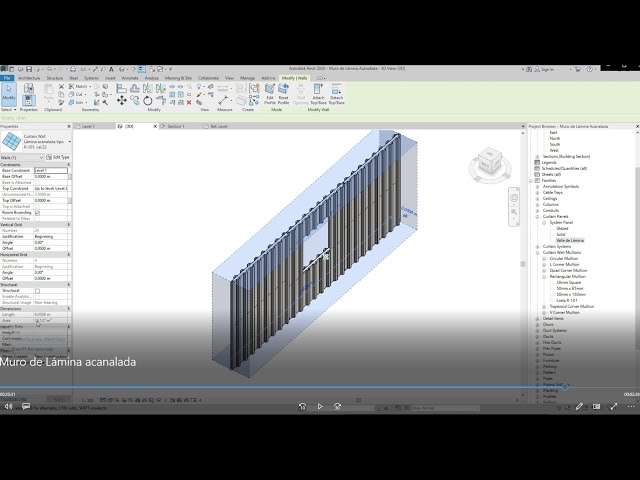The height and width of the screenshot is (480, 640).
Task: Click Edit Profile
Action: coord(270,93)
